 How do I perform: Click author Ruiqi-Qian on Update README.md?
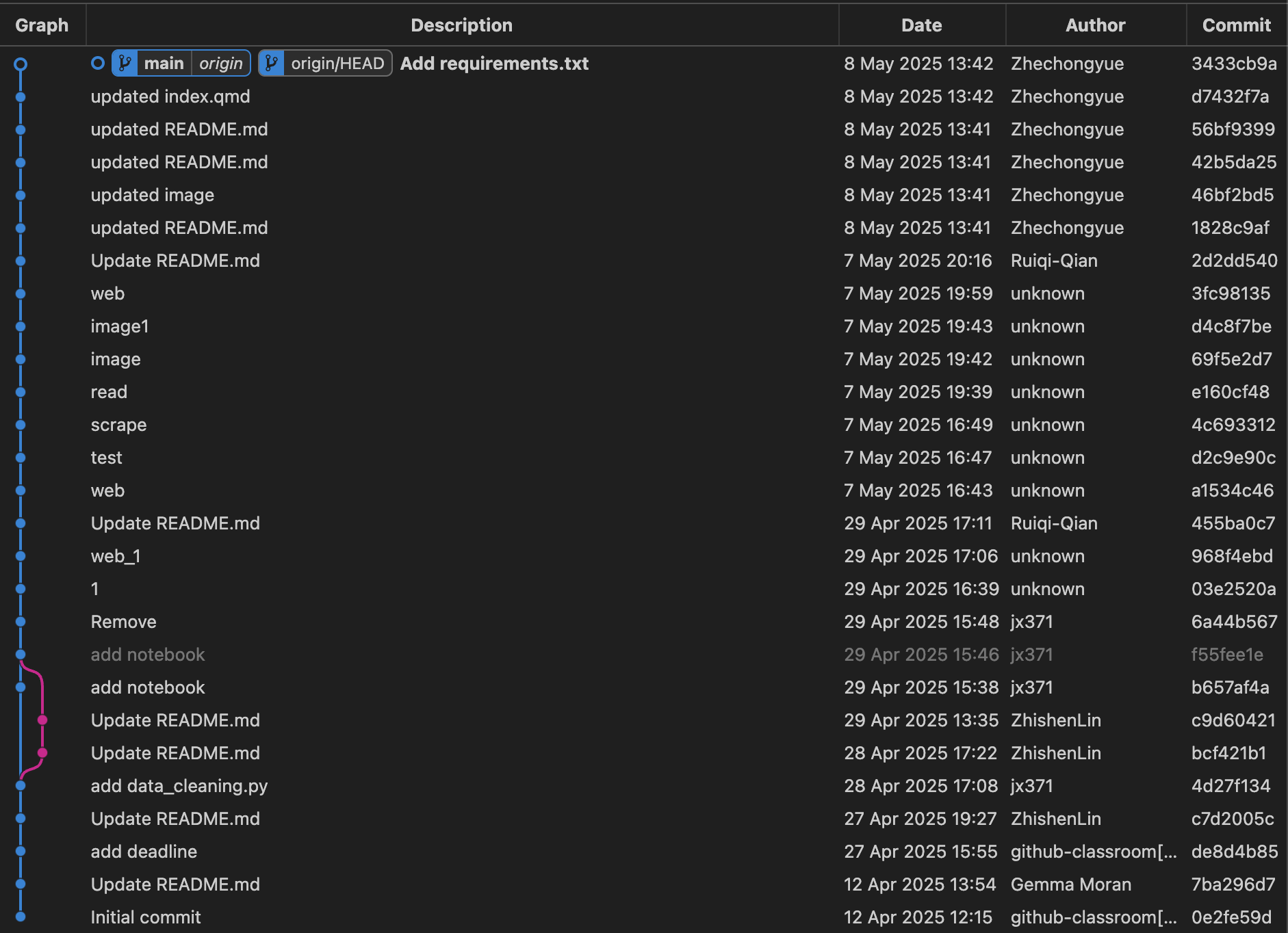tap(1054, 261)
